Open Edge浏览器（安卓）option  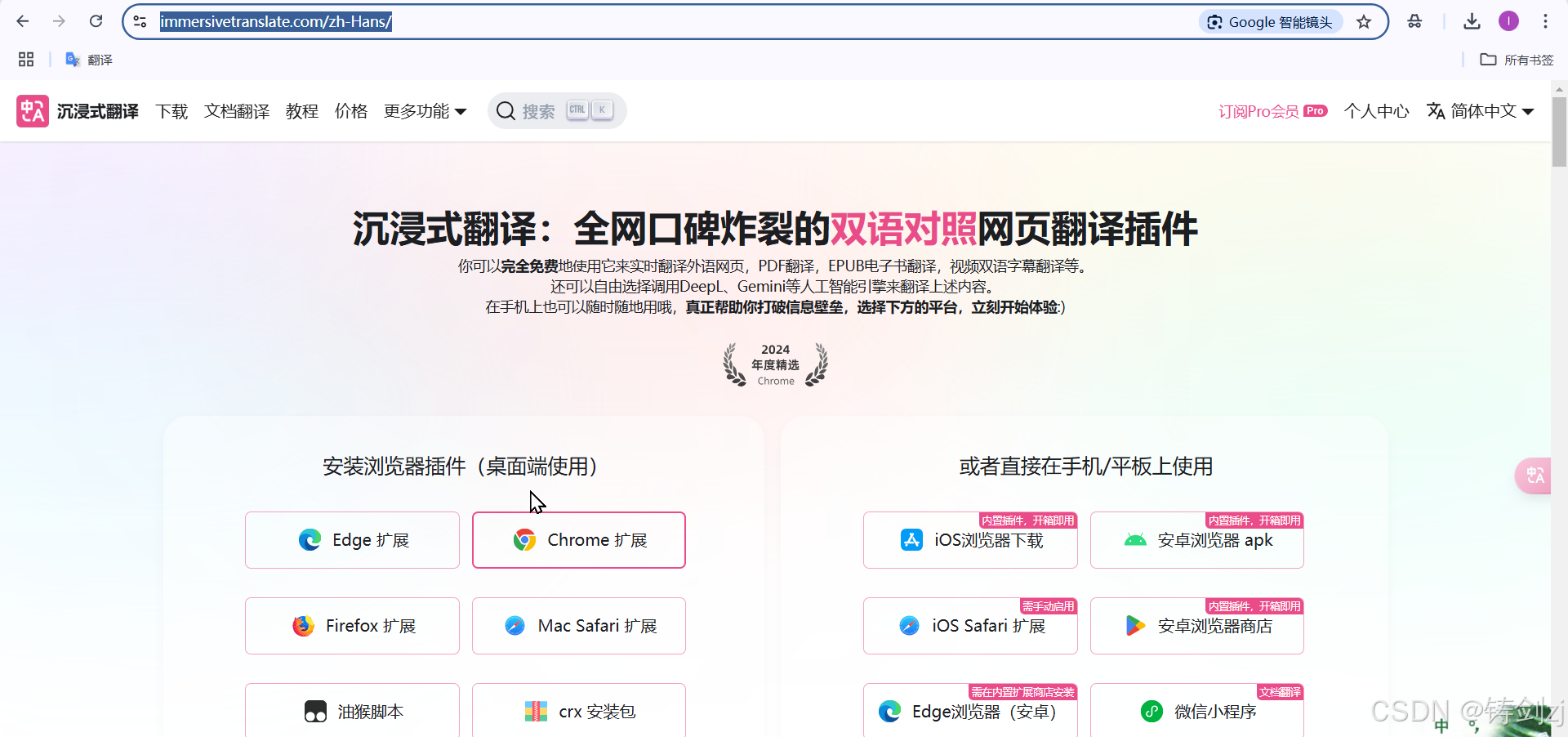970,710
